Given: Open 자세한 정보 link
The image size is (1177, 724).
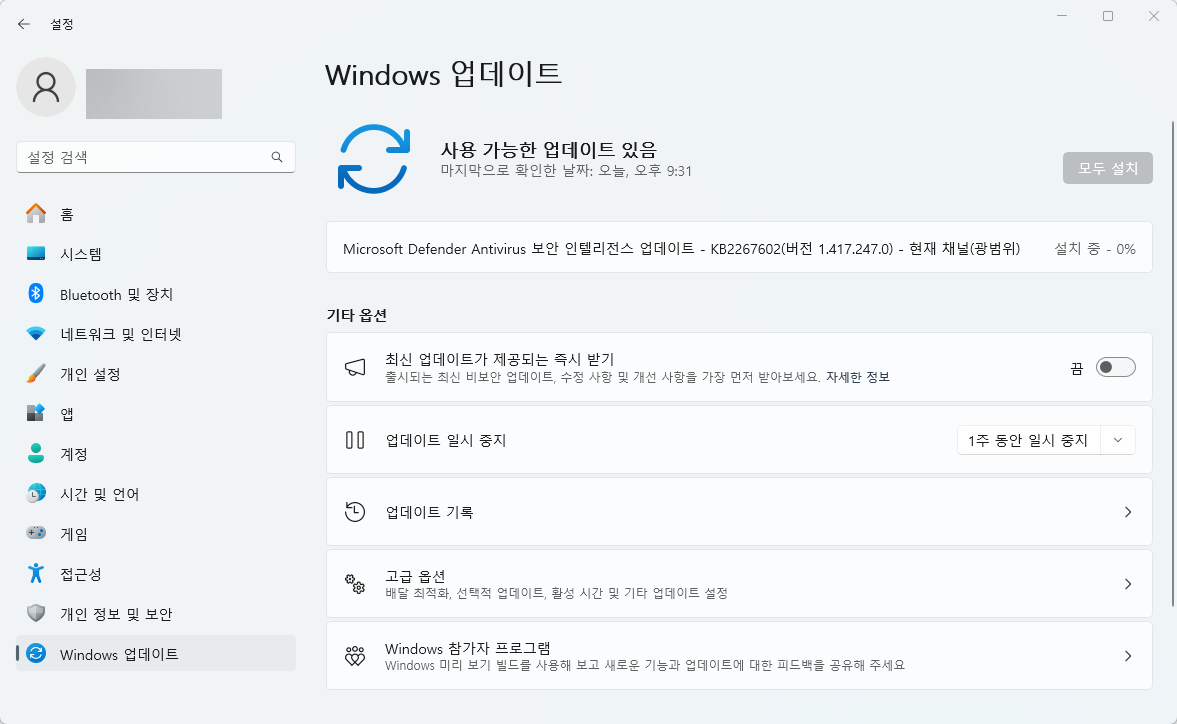Looking at the screenshot, I should click(x=857, y=377).
